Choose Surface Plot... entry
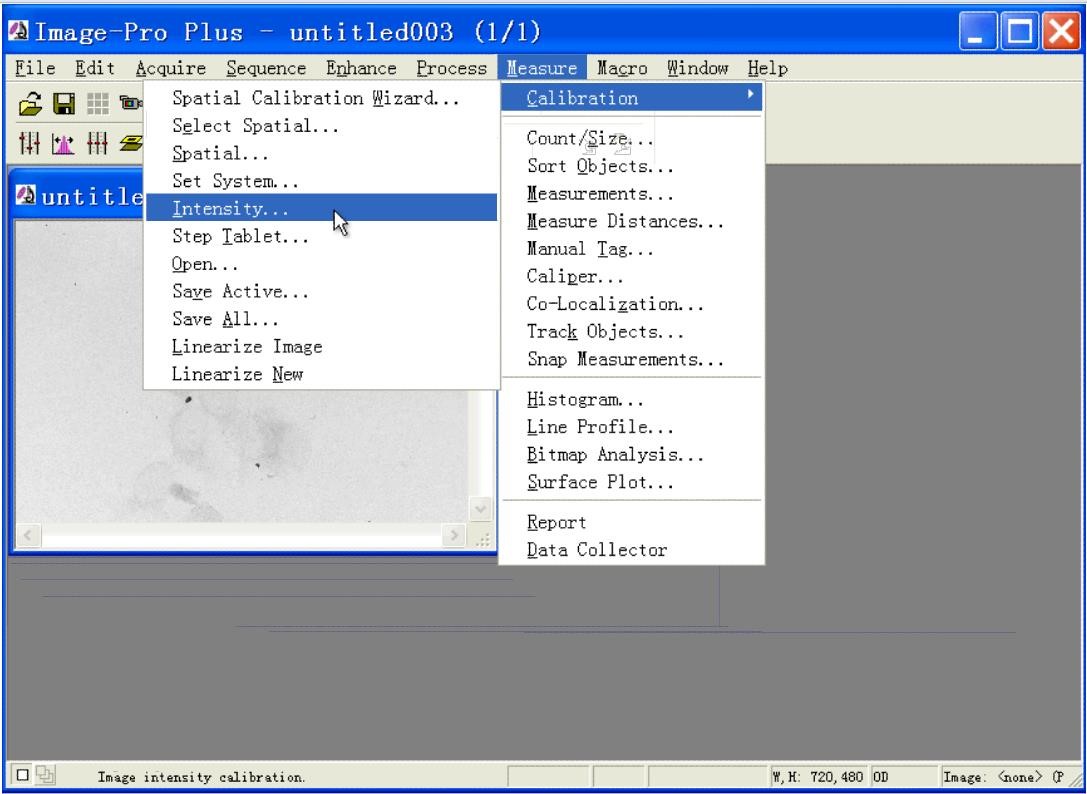This screenshot has width=1087, height=794. pyautogui.click(x=632, y=482)
